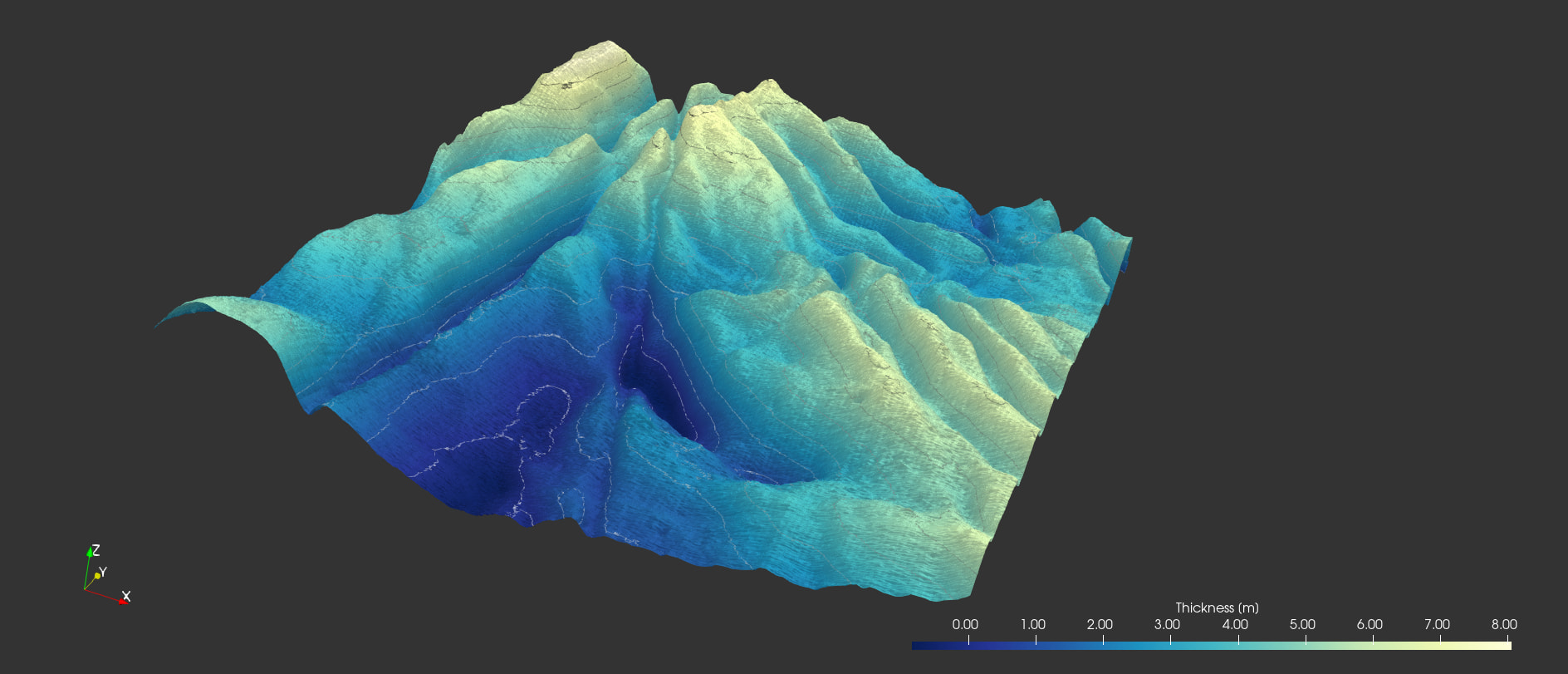This screenshot has height=674, width=1568.
Task: Click the dark blue end of color bar
Action: 916,645
